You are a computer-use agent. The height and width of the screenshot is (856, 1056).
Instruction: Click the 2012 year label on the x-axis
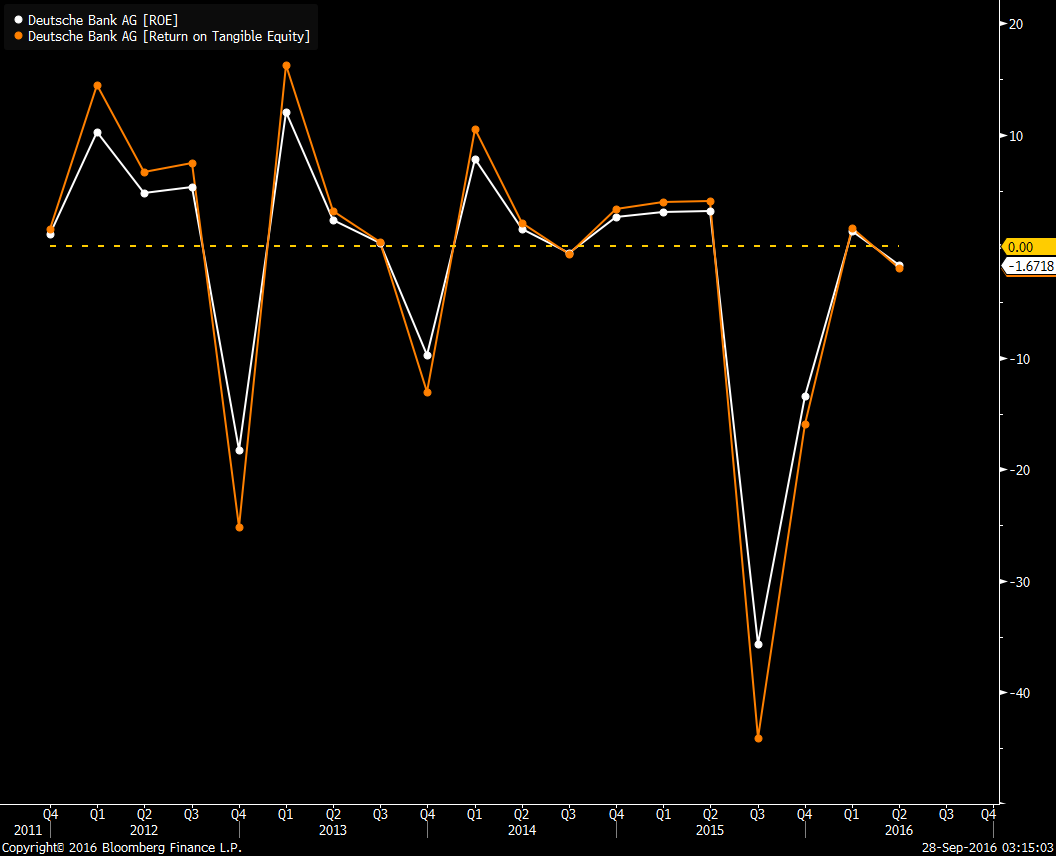[x=144, y=830]
